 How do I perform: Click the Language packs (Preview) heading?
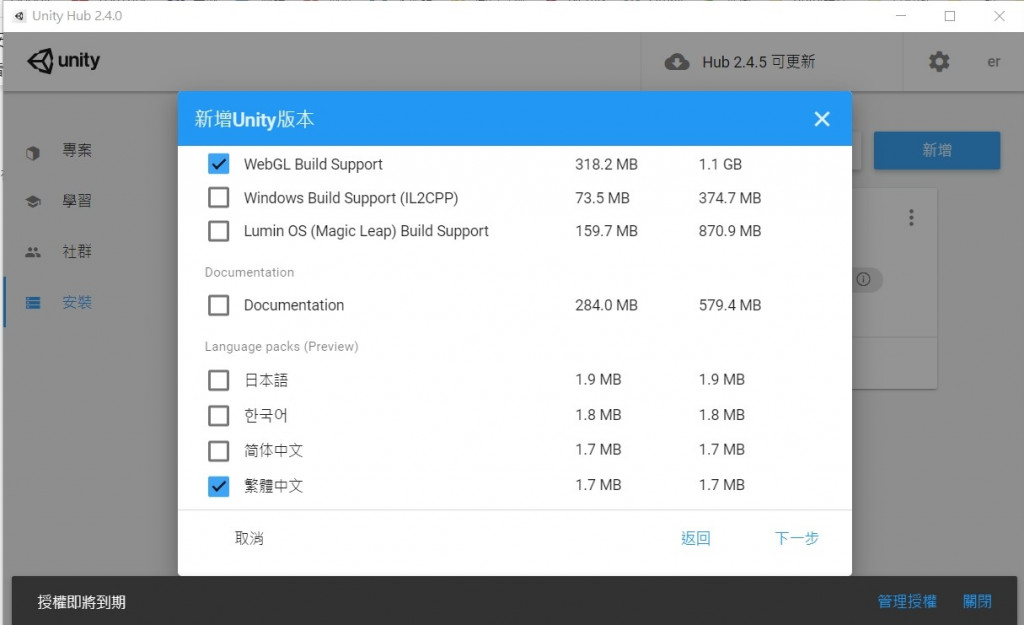[281, 347]
